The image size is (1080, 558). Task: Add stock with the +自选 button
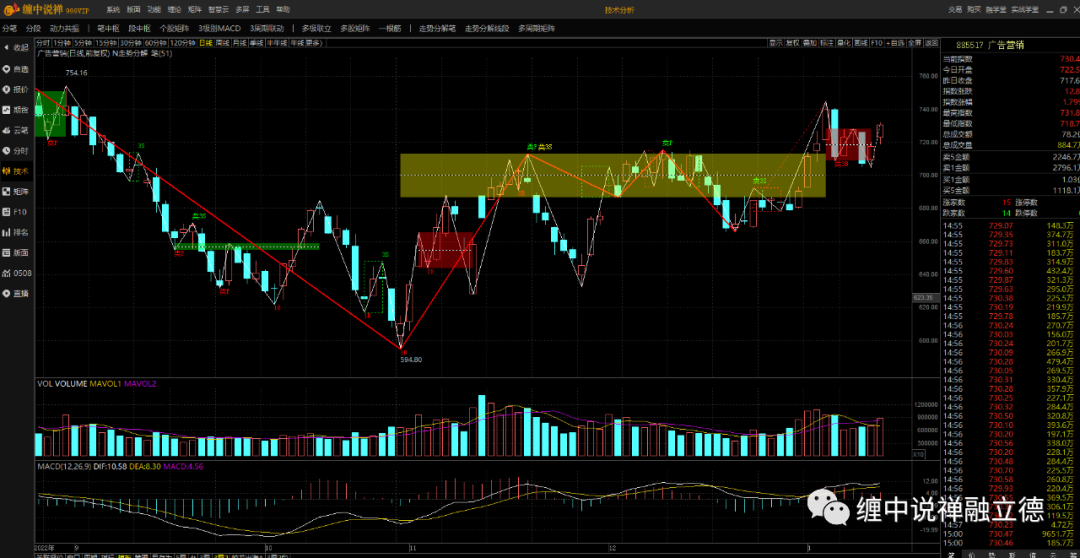coord(895,43)
